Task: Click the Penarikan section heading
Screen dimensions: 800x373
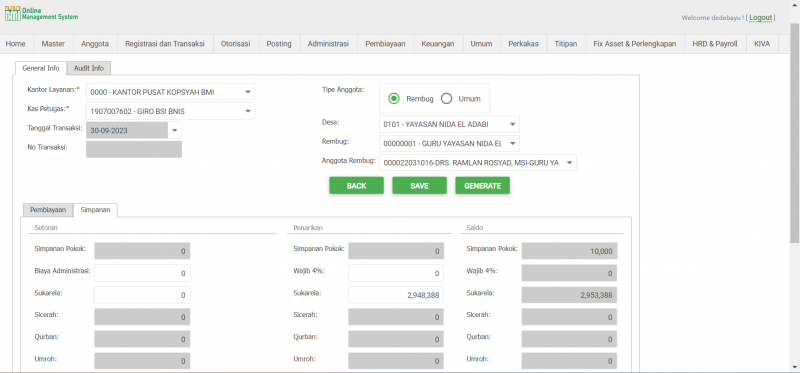Action: (x=308, y=228)
